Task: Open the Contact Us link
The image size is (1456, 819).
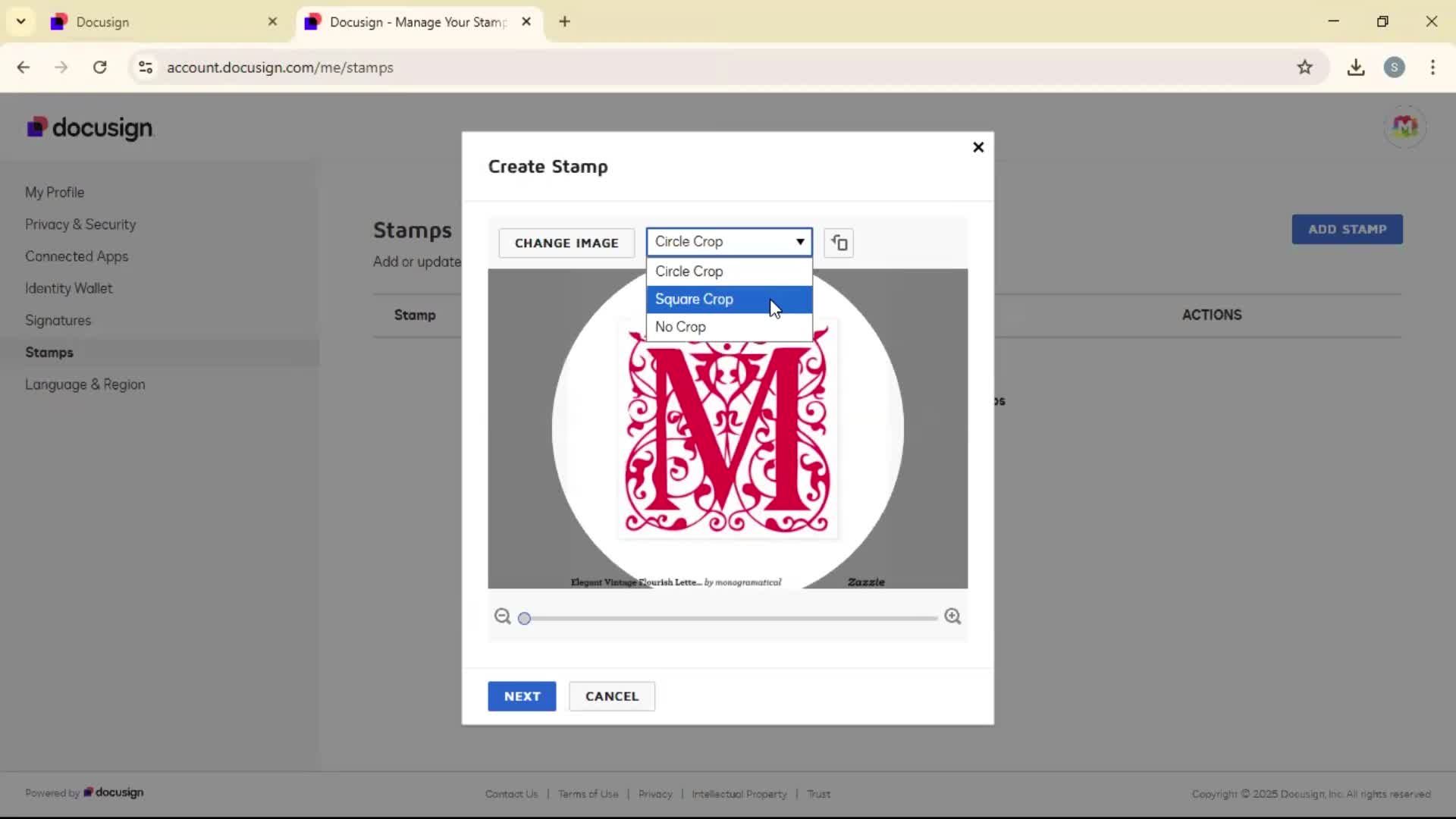Action: 511,794
